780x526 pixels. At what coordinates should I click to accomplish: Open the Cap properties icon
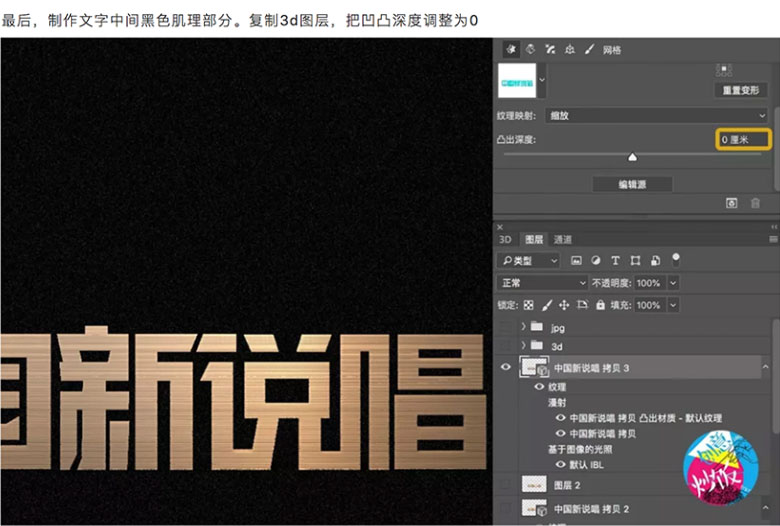pyautogui.click(x=550, y=49)
